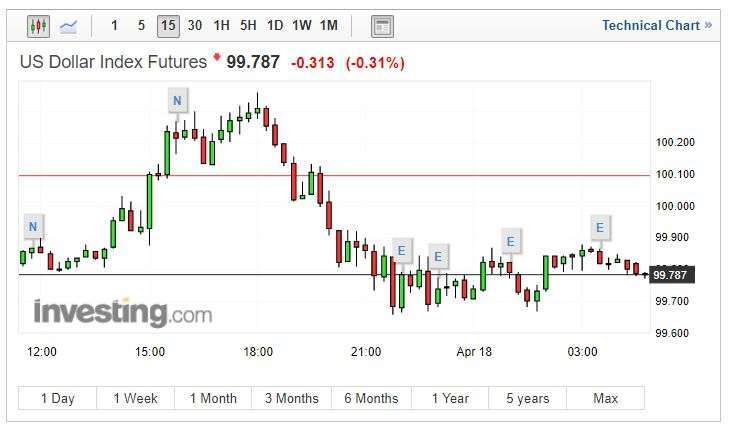The width and height of the screenshot is (730, 431).
Task: Open the Technical Chart link
Action: point(657,26)
